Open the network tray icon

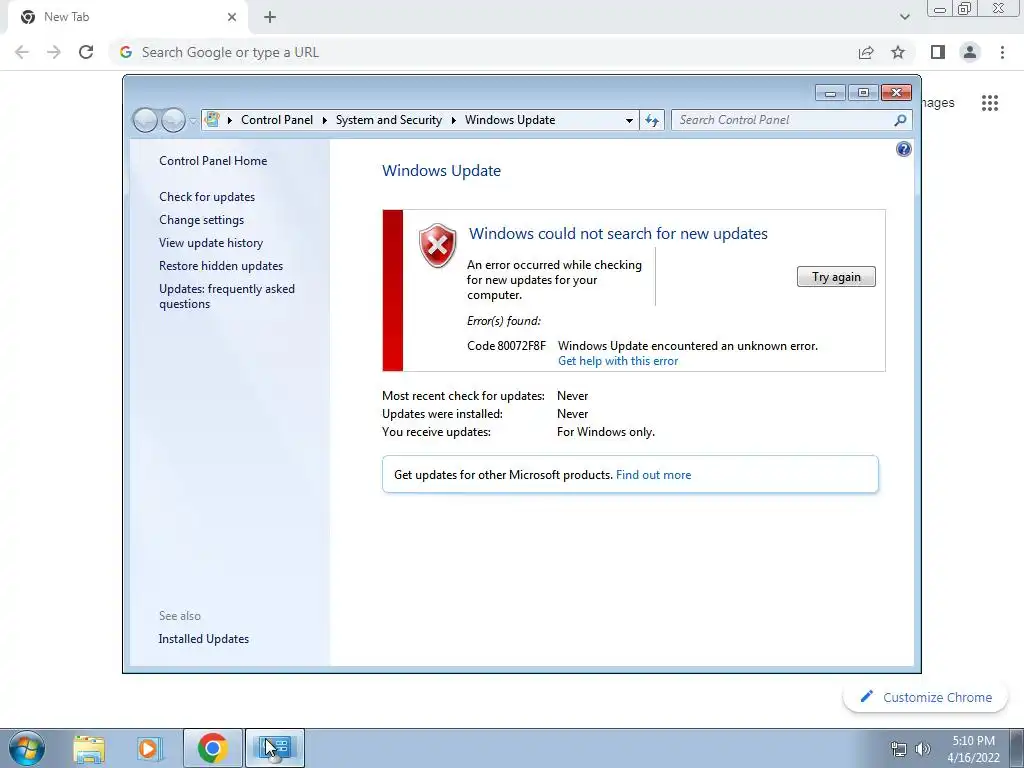[899, 748]
